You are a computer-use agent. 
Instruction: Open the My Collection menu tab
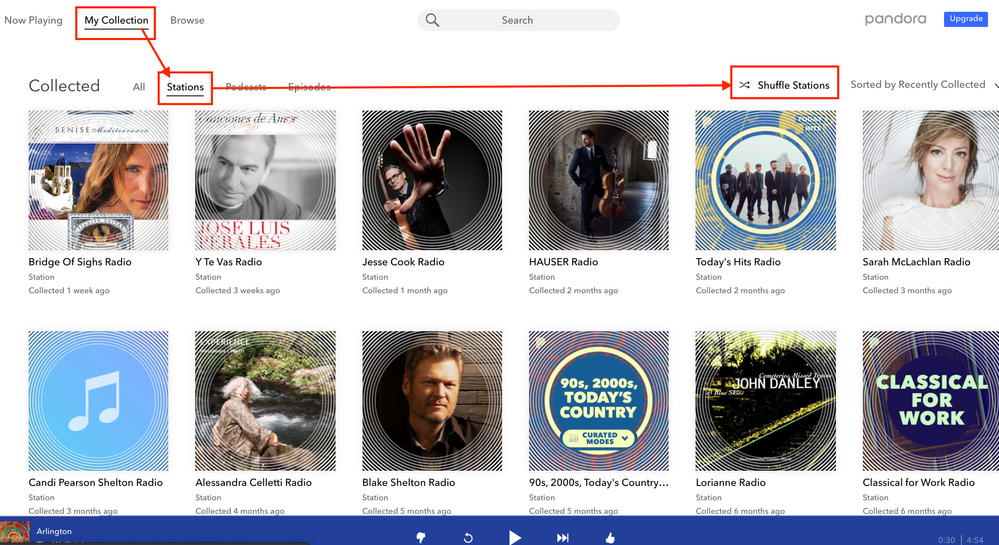point(116,20)
